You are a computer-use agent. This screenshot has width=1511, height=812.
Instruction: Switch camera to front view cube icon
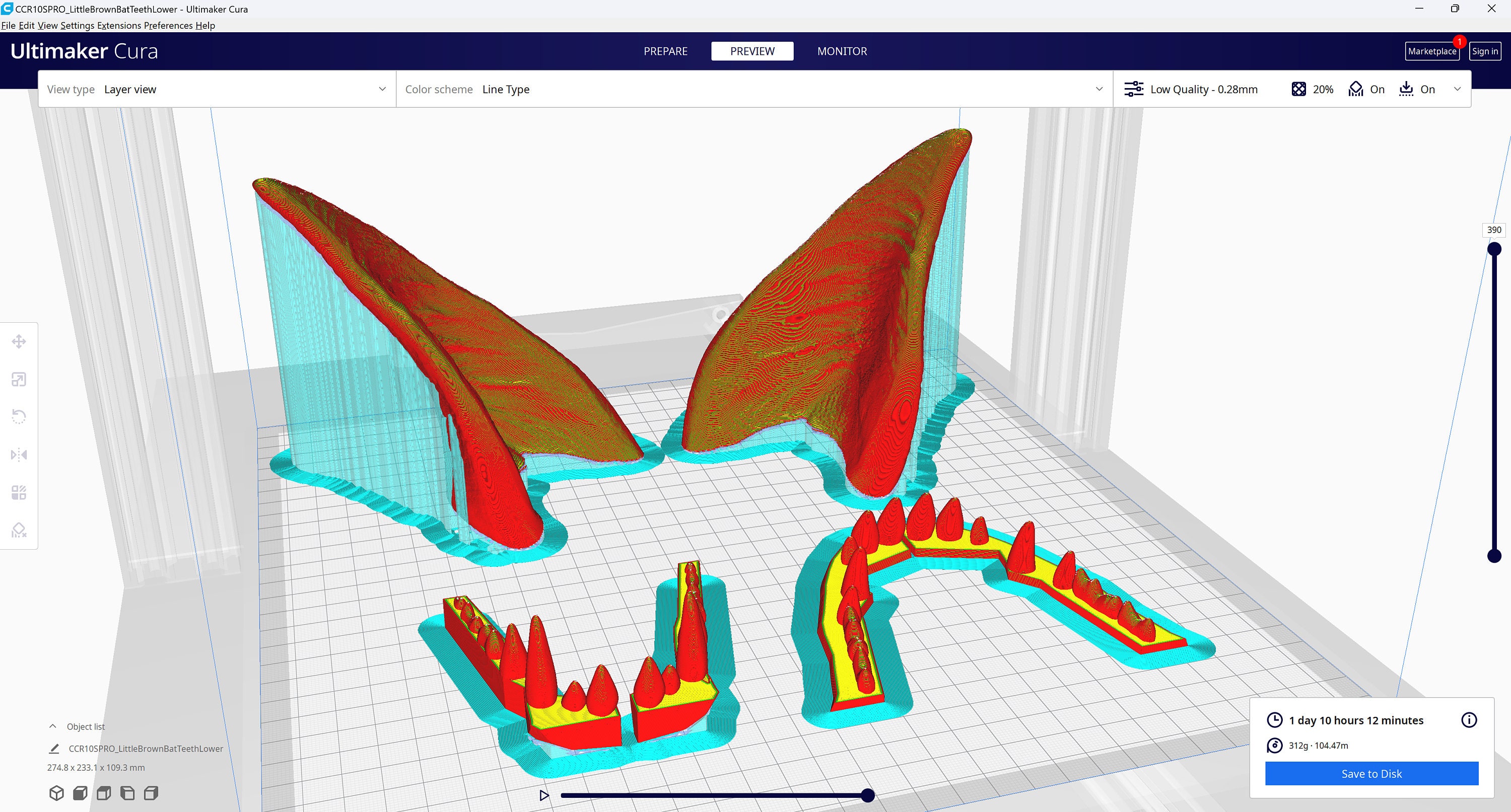[81, 793]
